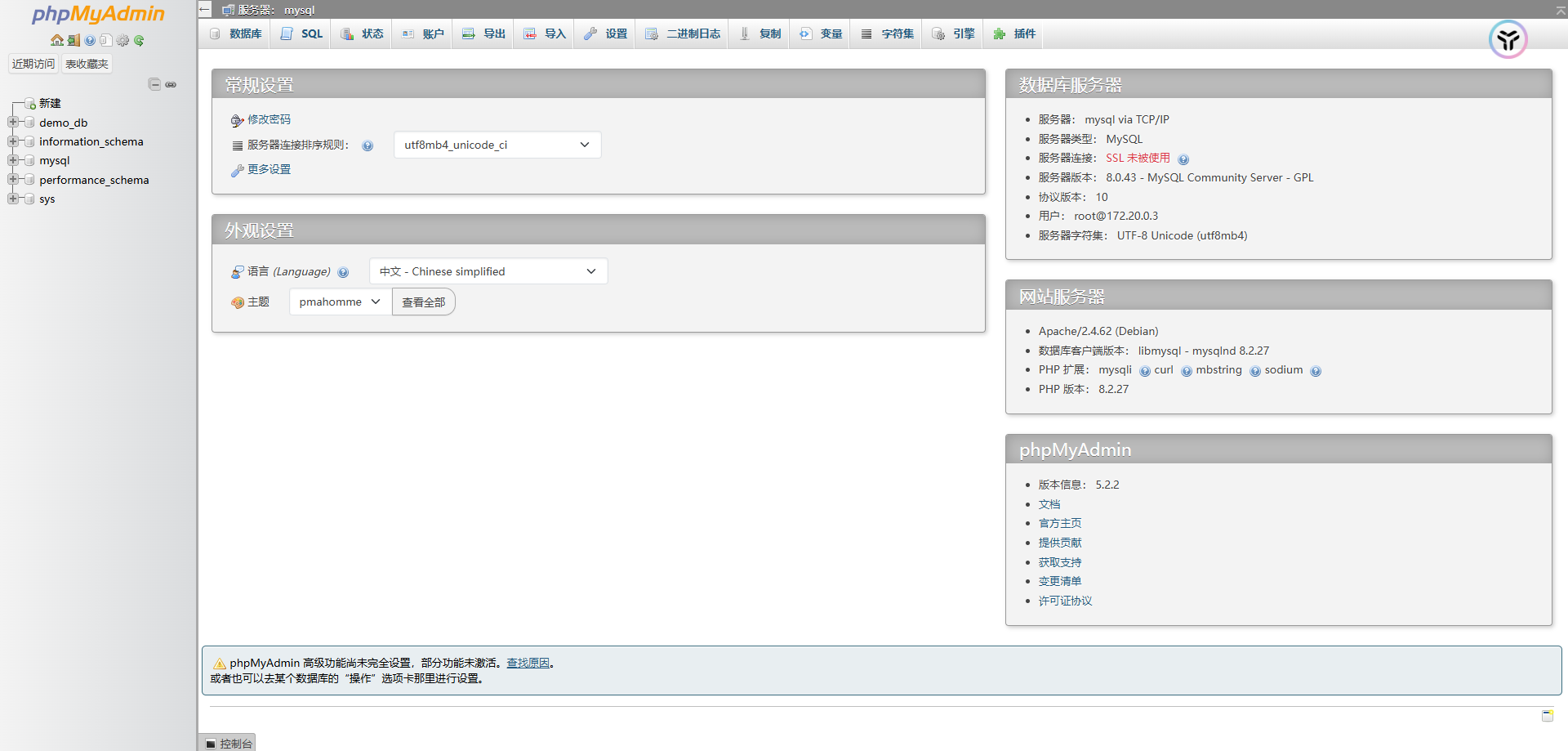Open the 字符集 tab
This screenshot has width=1568, height=751.
click(x=887, y=34)
